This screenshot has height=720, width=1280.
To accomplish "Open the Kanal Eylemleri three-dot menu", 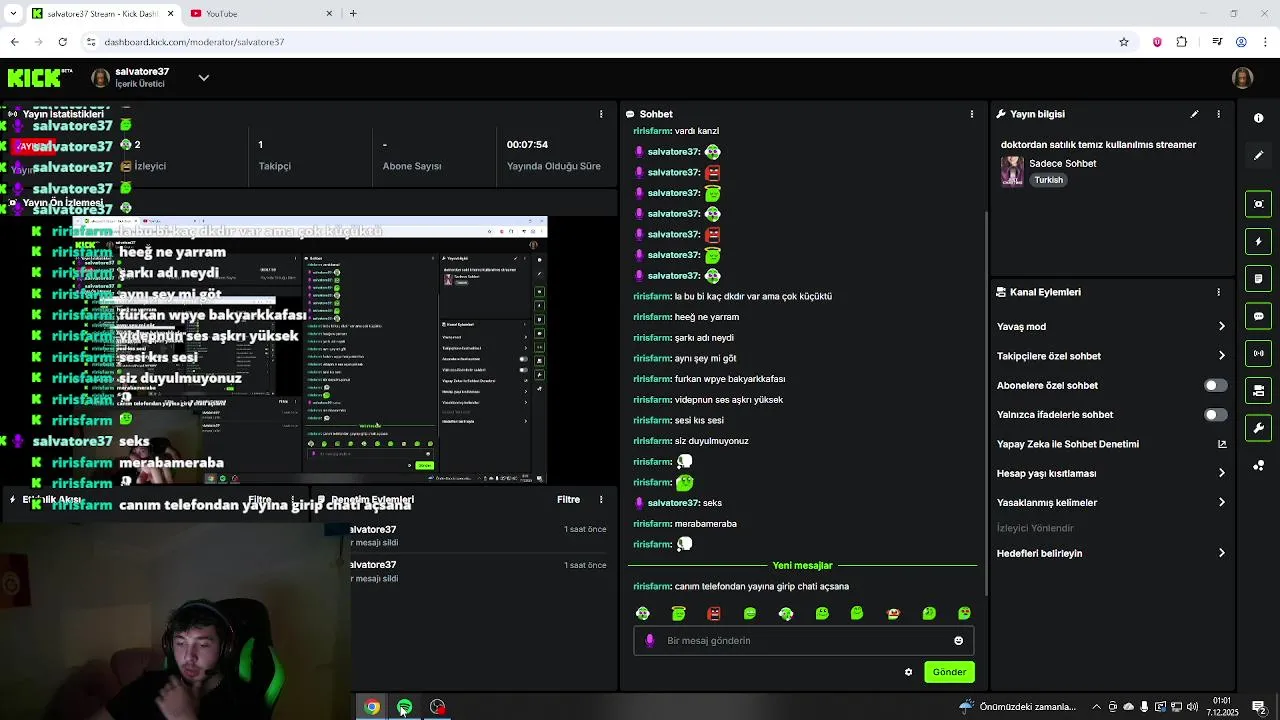I will point(1218,292).
